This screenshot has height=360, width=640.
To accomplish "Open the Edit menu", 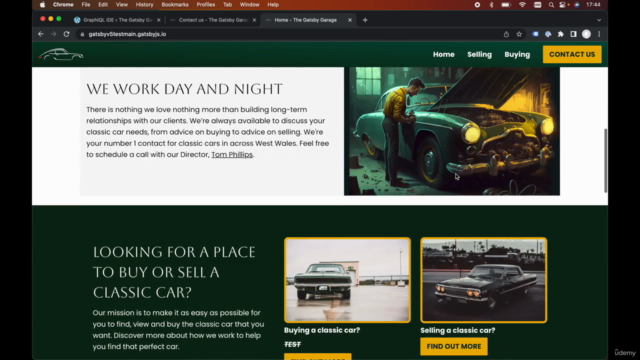I will [103, 5].
